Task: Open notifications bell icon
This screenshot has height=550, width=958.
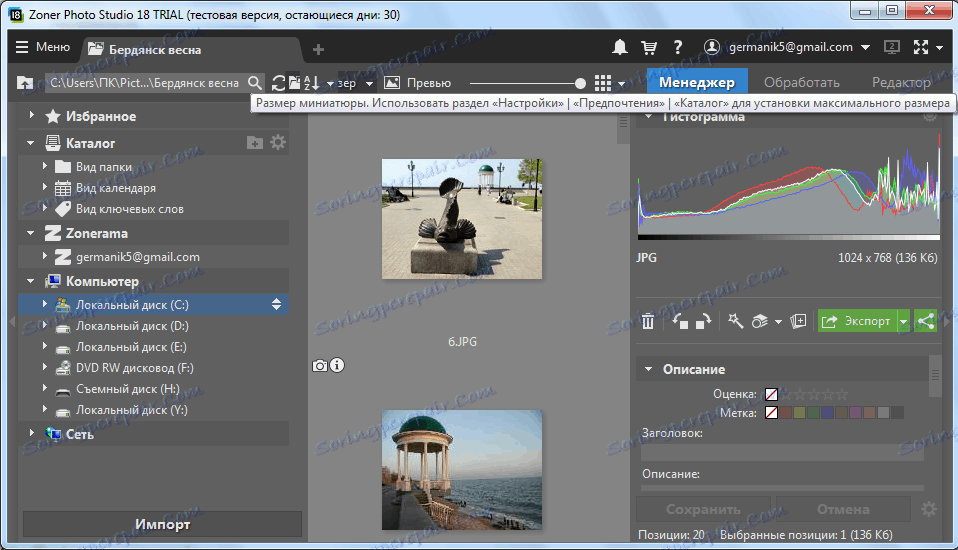Action: pos(620,47)
